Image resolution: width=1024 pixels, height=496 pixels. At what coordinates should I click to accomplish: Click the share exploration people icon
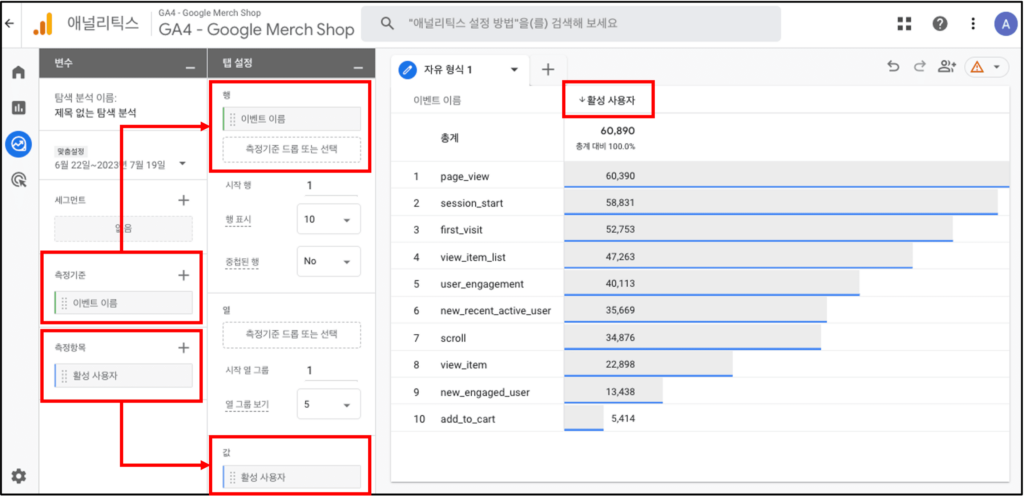coord(946,67)
